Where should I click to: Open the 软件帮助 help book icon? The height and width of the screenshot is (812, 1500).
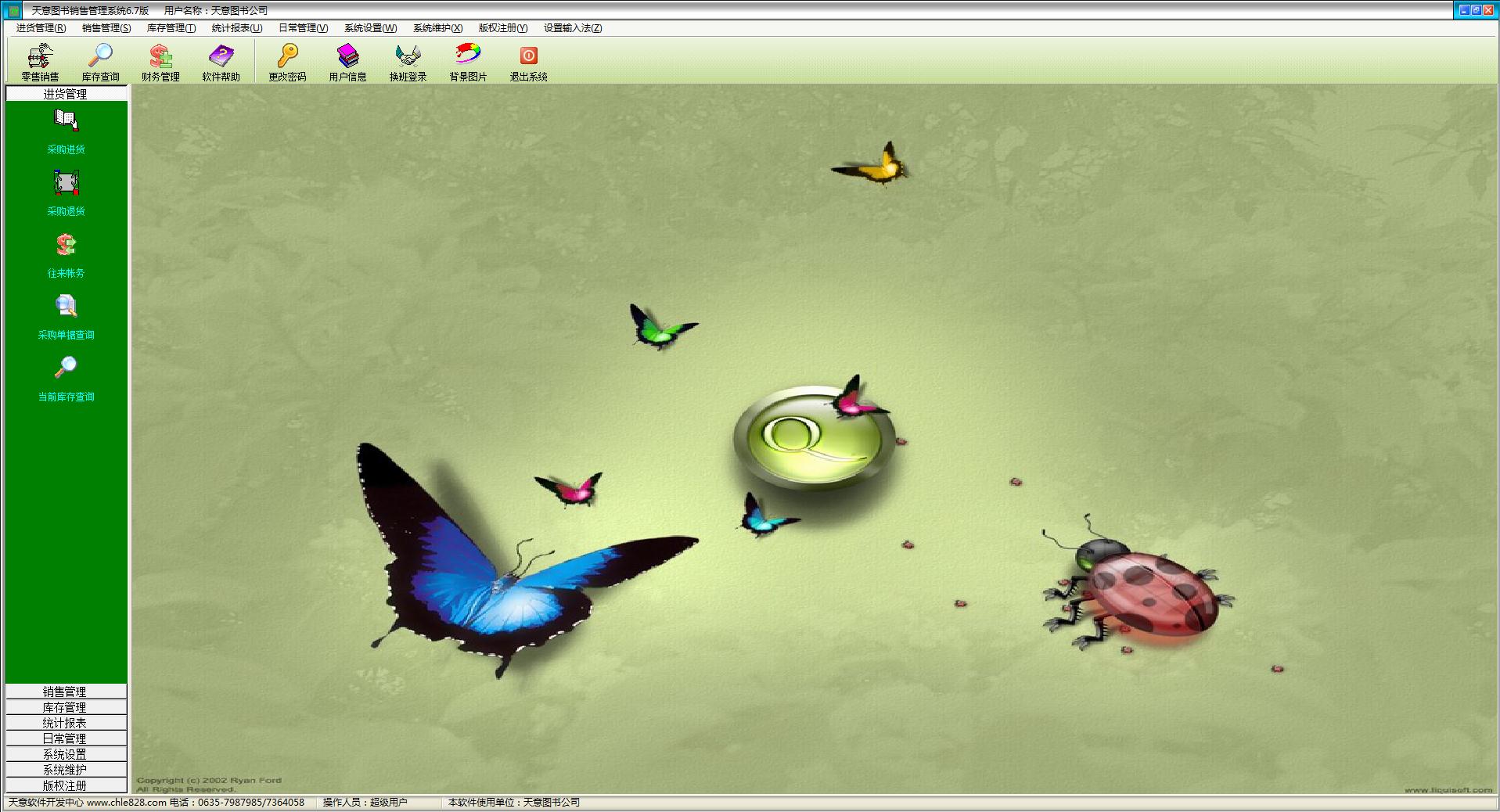[221, 63]
